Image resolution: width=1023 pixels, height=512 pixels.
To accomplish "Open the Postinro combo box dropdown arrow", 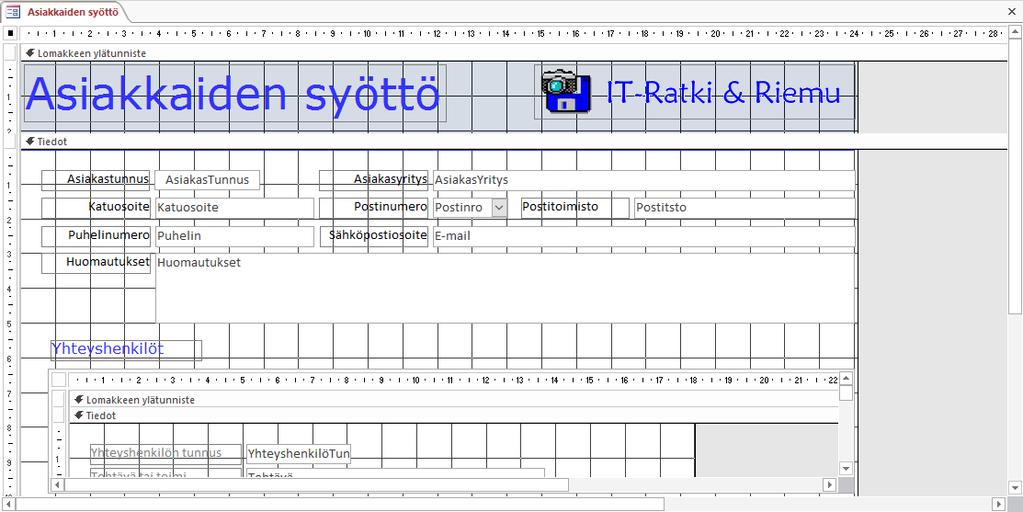I will tap(499, 207).
